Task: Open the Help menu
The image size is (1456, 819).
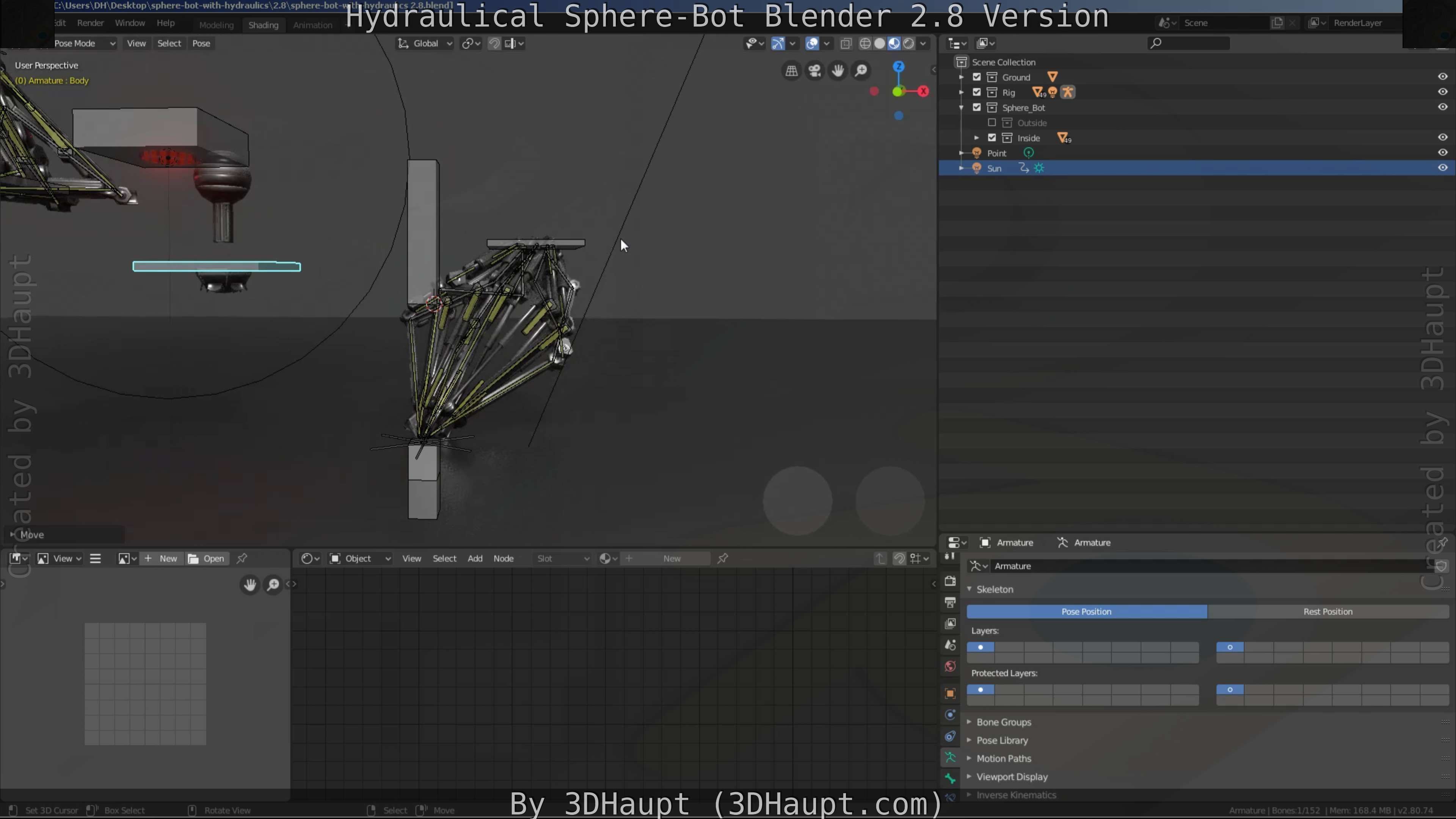Action: click(x=166, y=23)
